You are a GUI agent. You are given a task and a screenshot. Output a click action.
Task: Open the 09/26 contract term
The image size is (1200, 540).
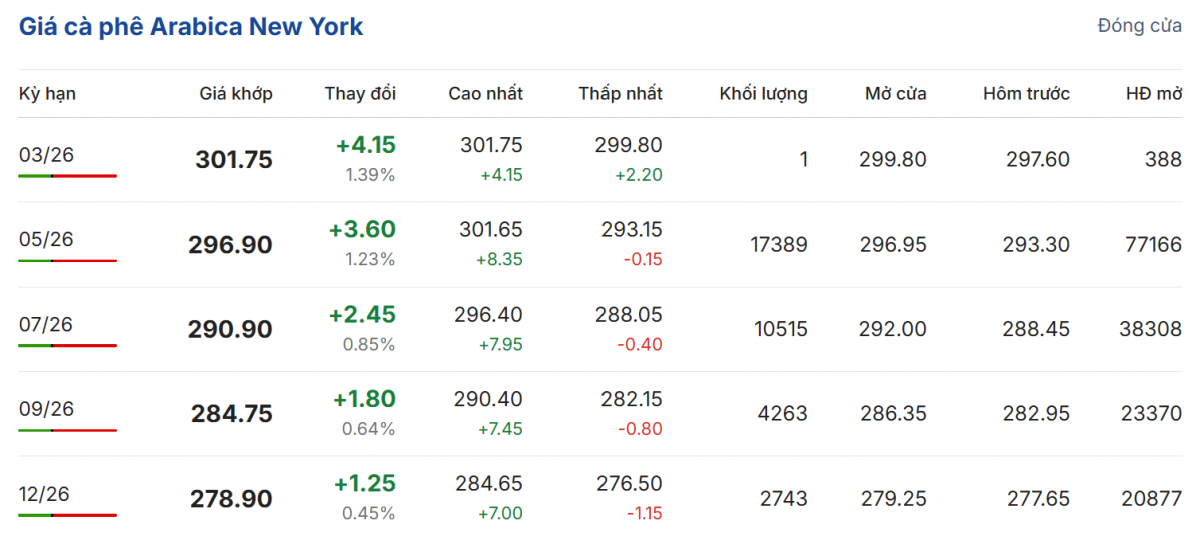[46, 409]
